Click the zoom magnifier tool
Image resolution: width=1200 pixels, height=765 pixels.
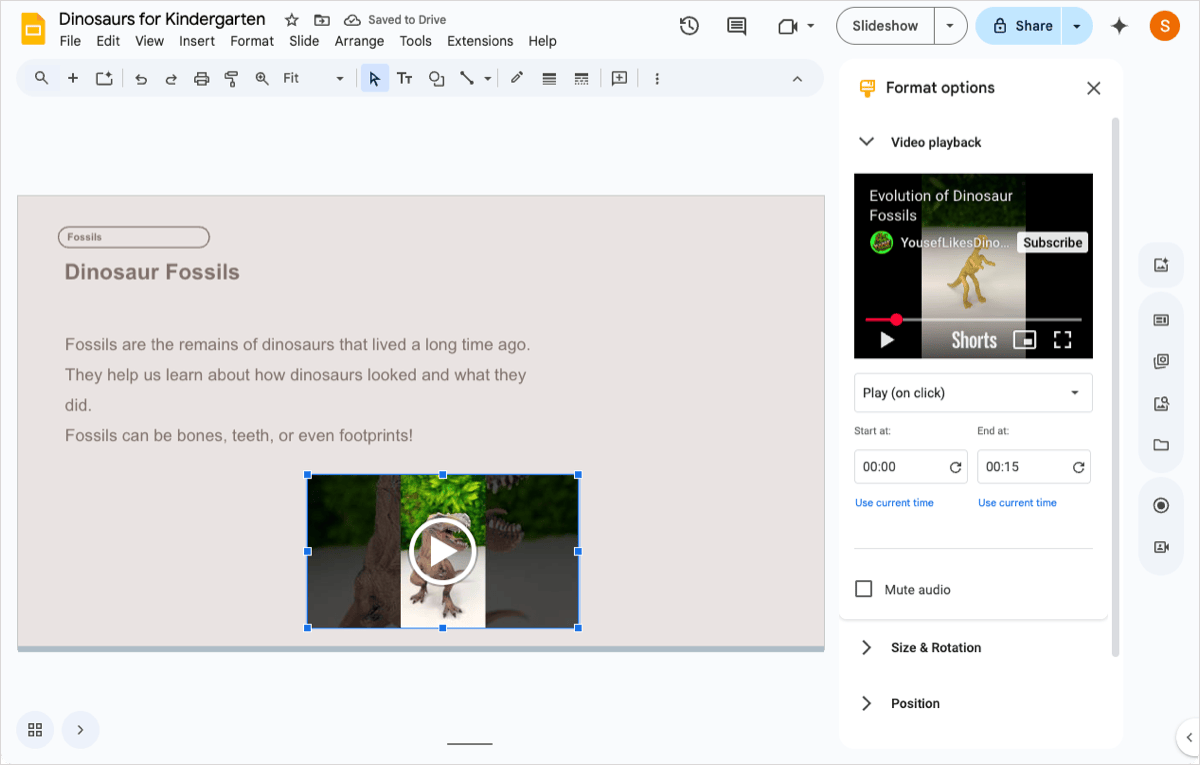coord(262,78)
